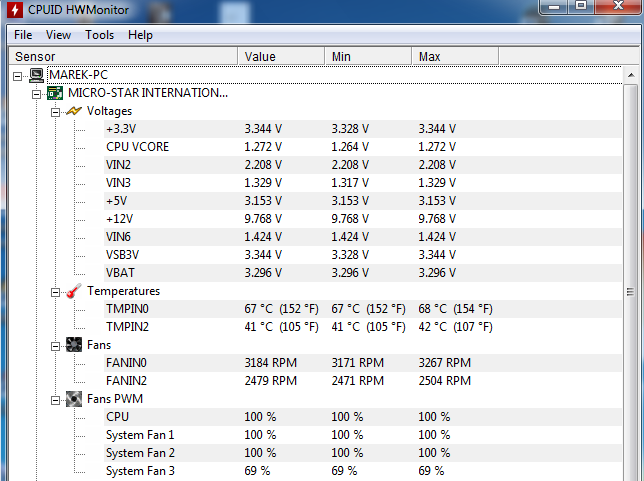Close the HWMonitor window

[x=619, y=7]
